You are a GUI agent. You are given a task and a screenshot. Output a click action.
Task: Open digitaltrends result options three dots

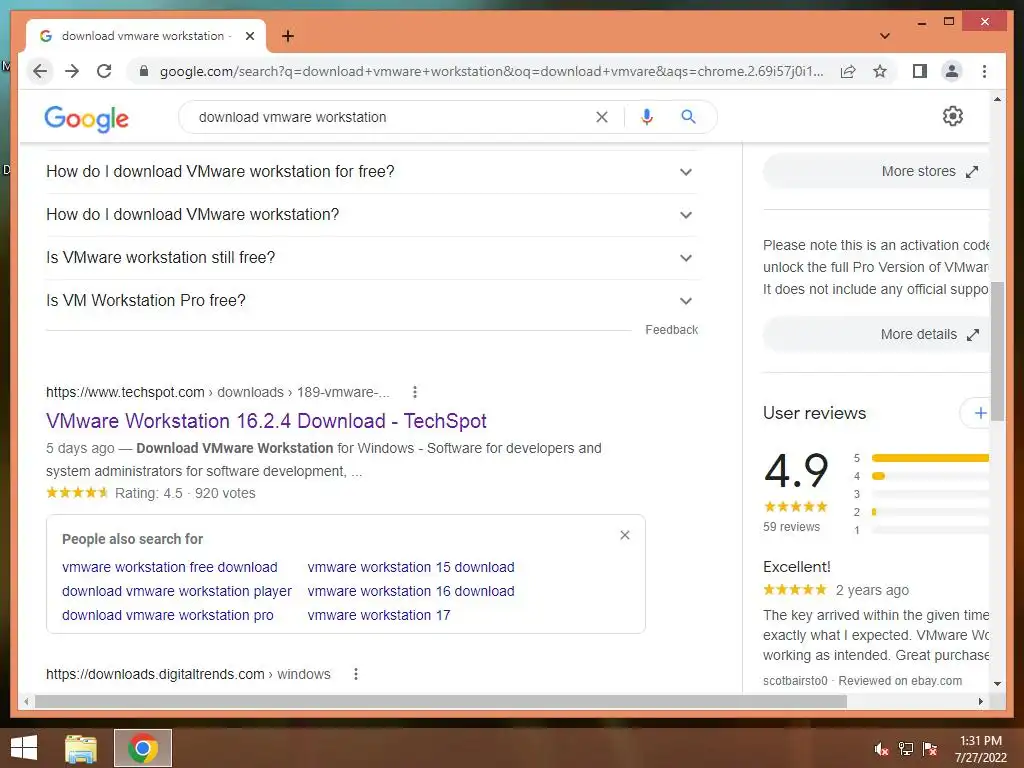(356, 674)
